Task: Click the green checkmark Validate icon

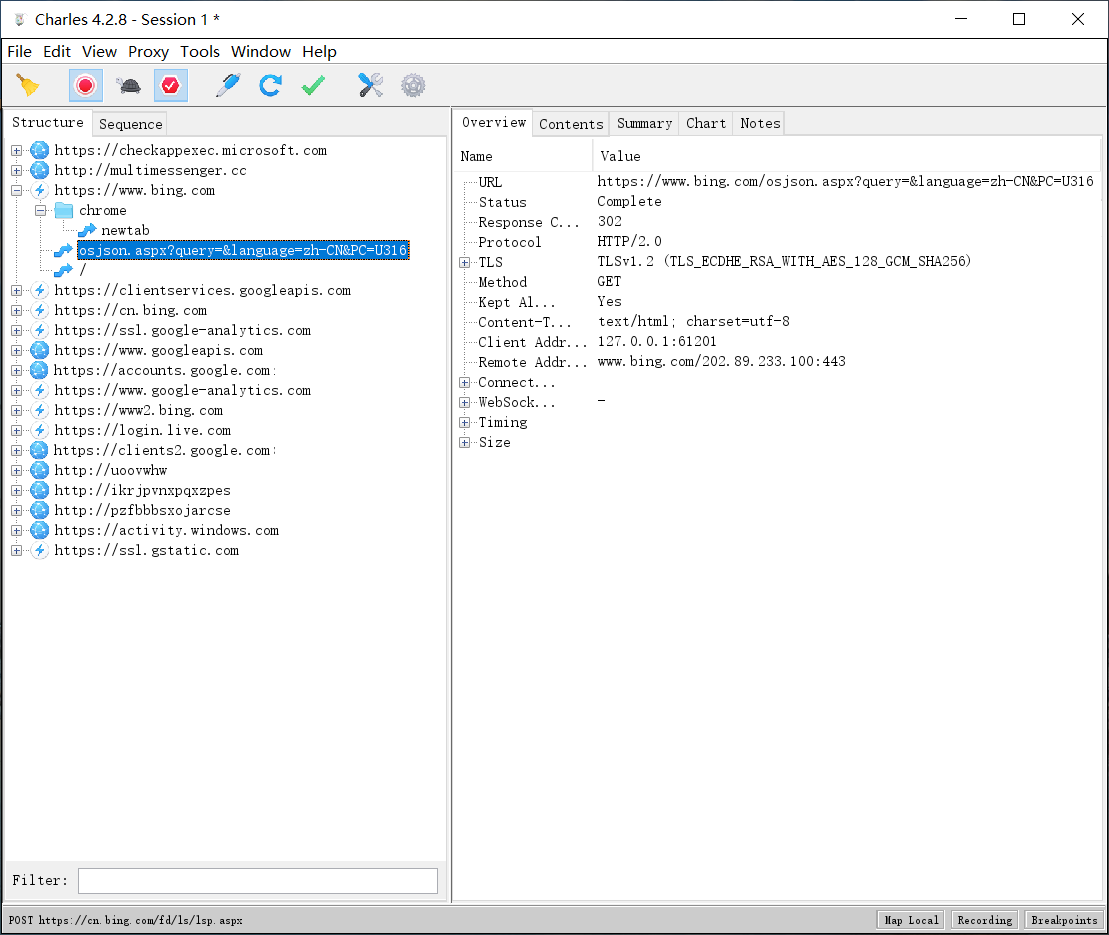Action: coord(313,86)
